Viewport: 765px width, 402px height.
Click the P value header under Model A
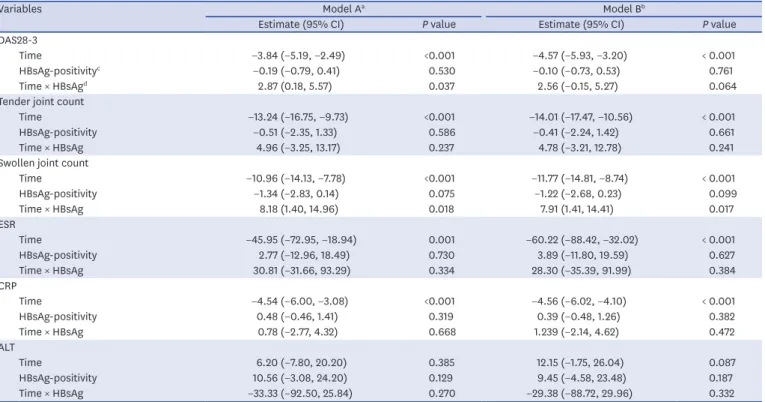[439, 24]
